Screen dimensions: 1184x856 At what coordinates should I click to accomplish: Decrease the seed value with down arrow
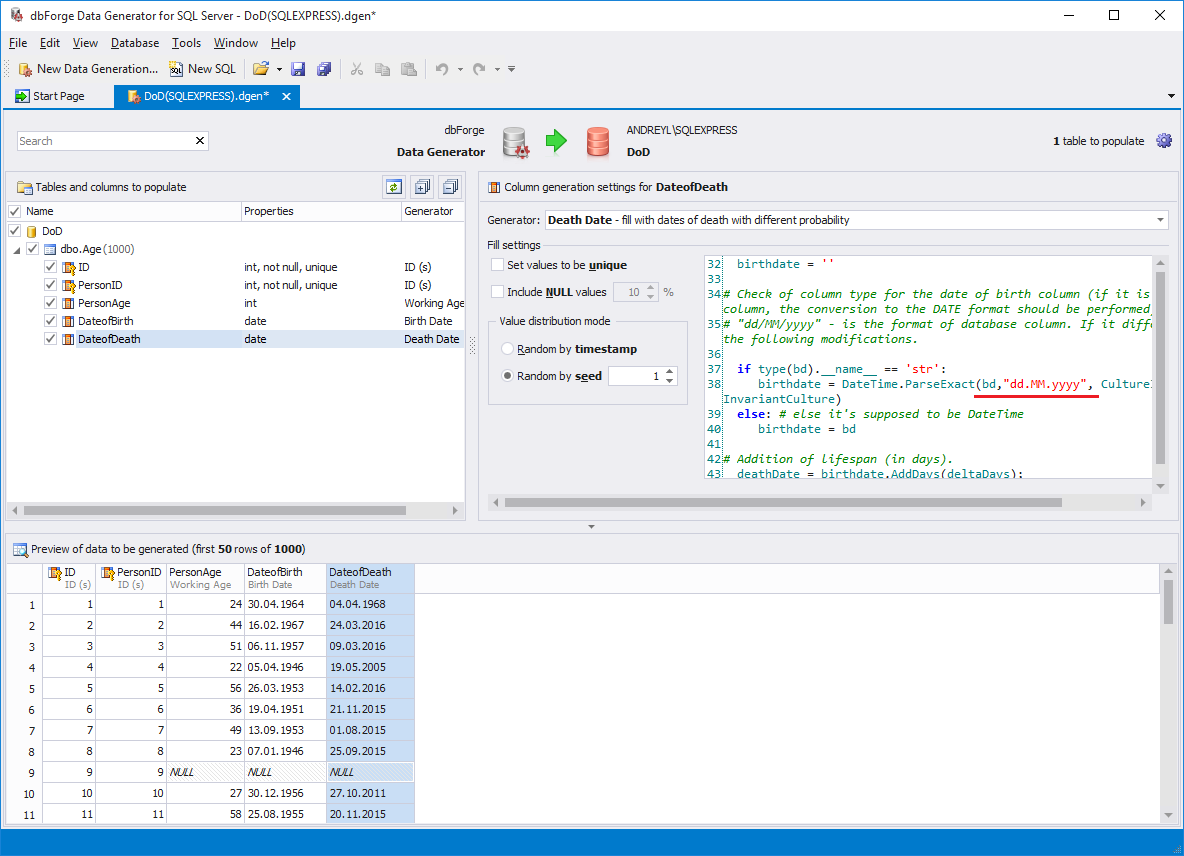670,380
